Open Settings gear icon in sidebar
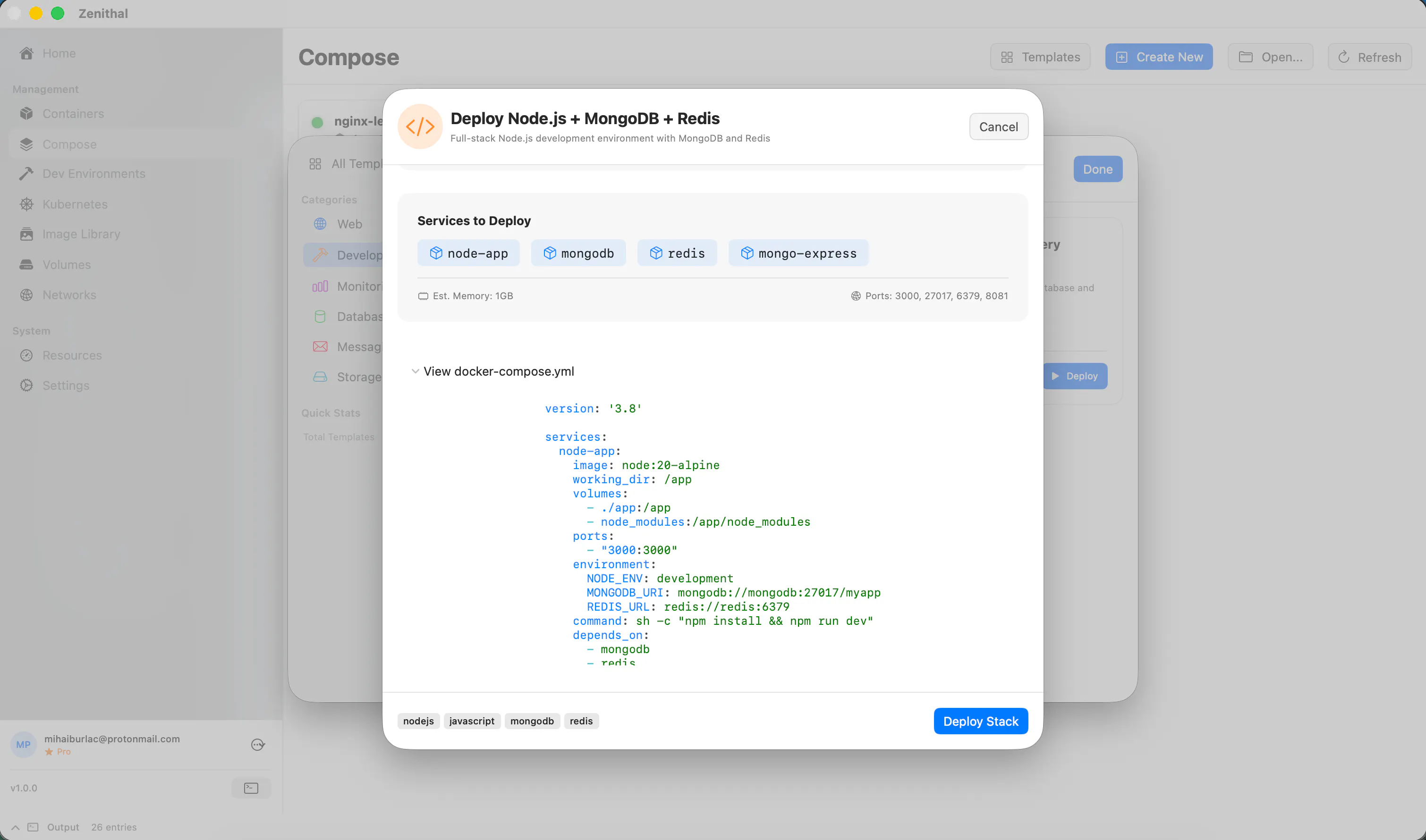The height and width of the screenshot is (840, 1426). tap(26, 386)
